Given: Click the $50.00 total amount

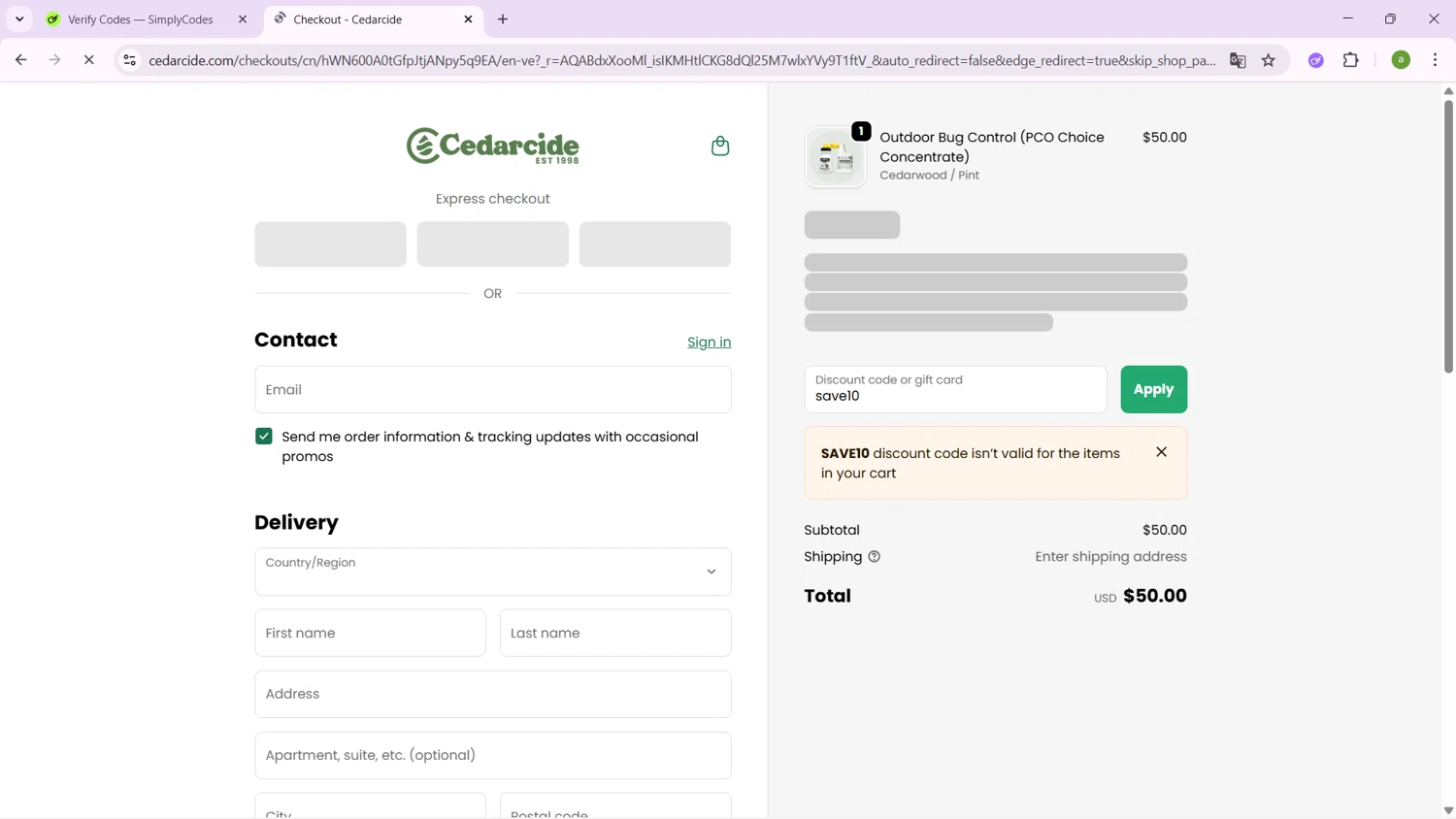Looking at the screenshot, I should pos(1154,596).
